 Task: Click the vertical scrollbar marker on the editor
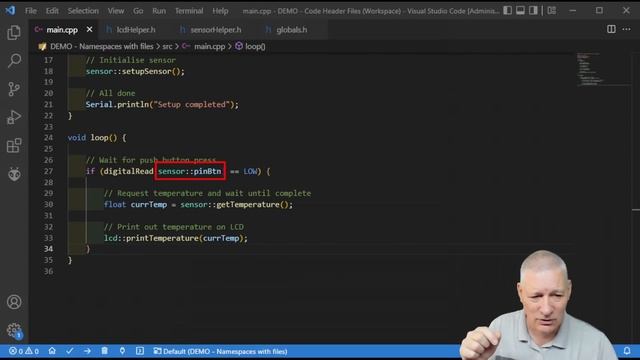pos(636,210)
